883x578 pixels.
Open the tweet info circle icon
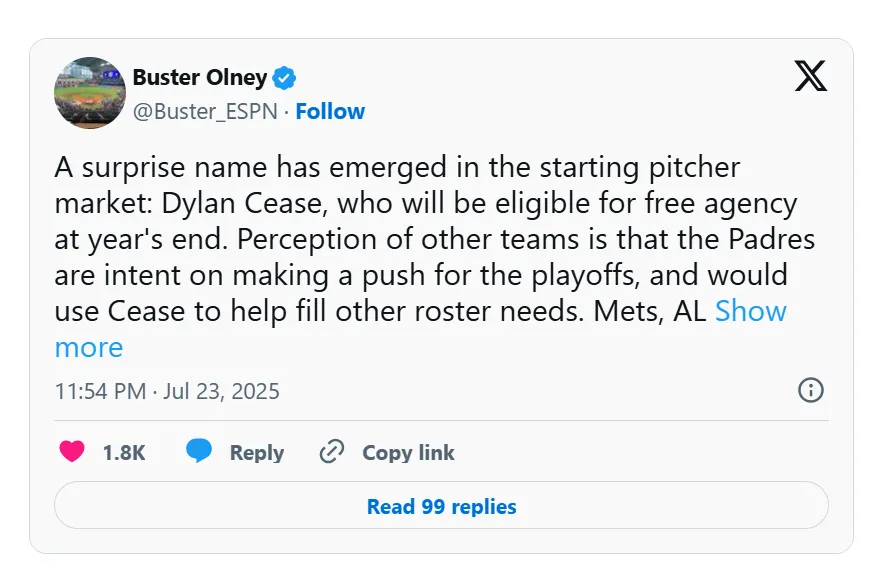(x=811, y=390)
